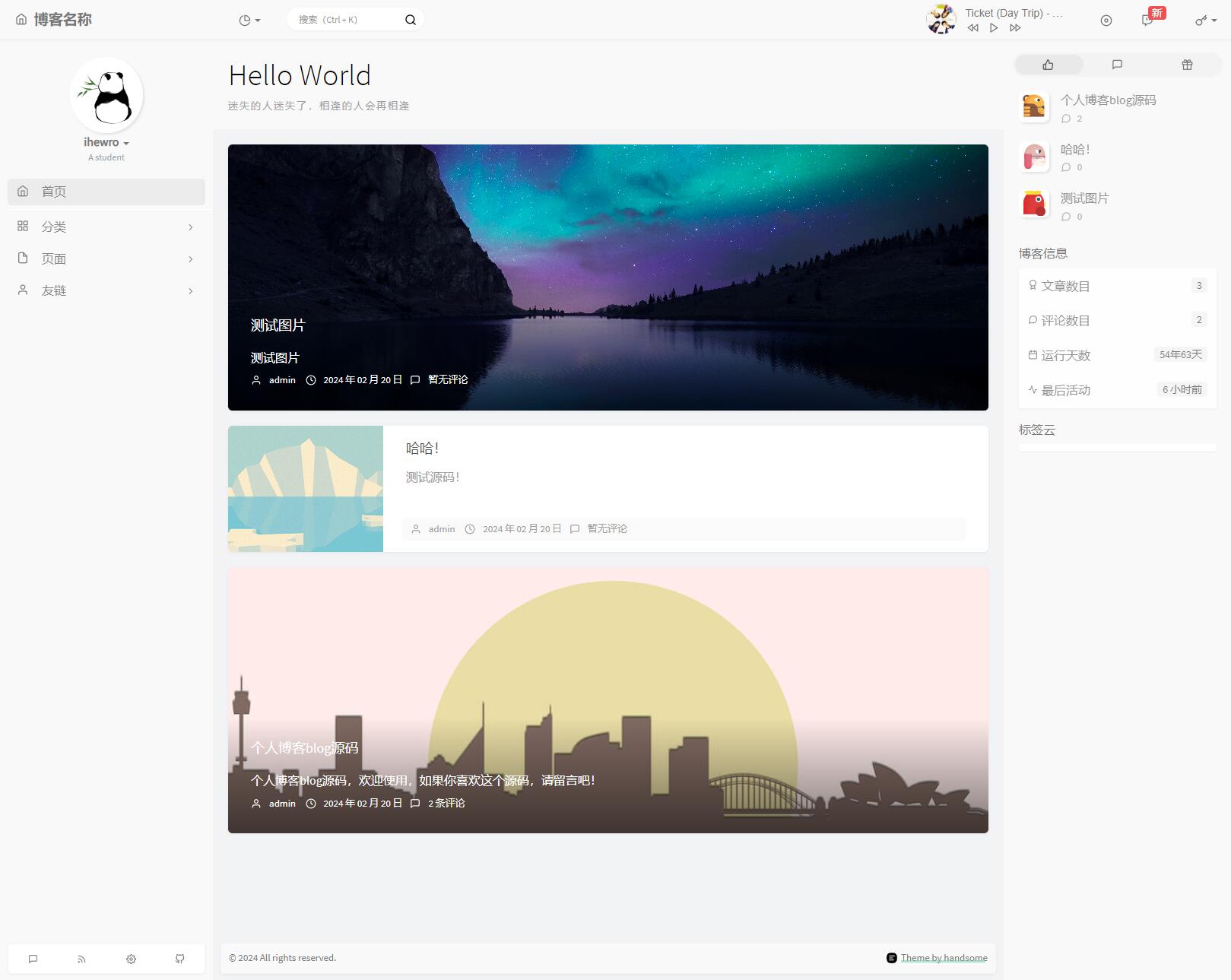Open the Theme by handsome link
1231x980 pixels.
click(x=944, y=958)
